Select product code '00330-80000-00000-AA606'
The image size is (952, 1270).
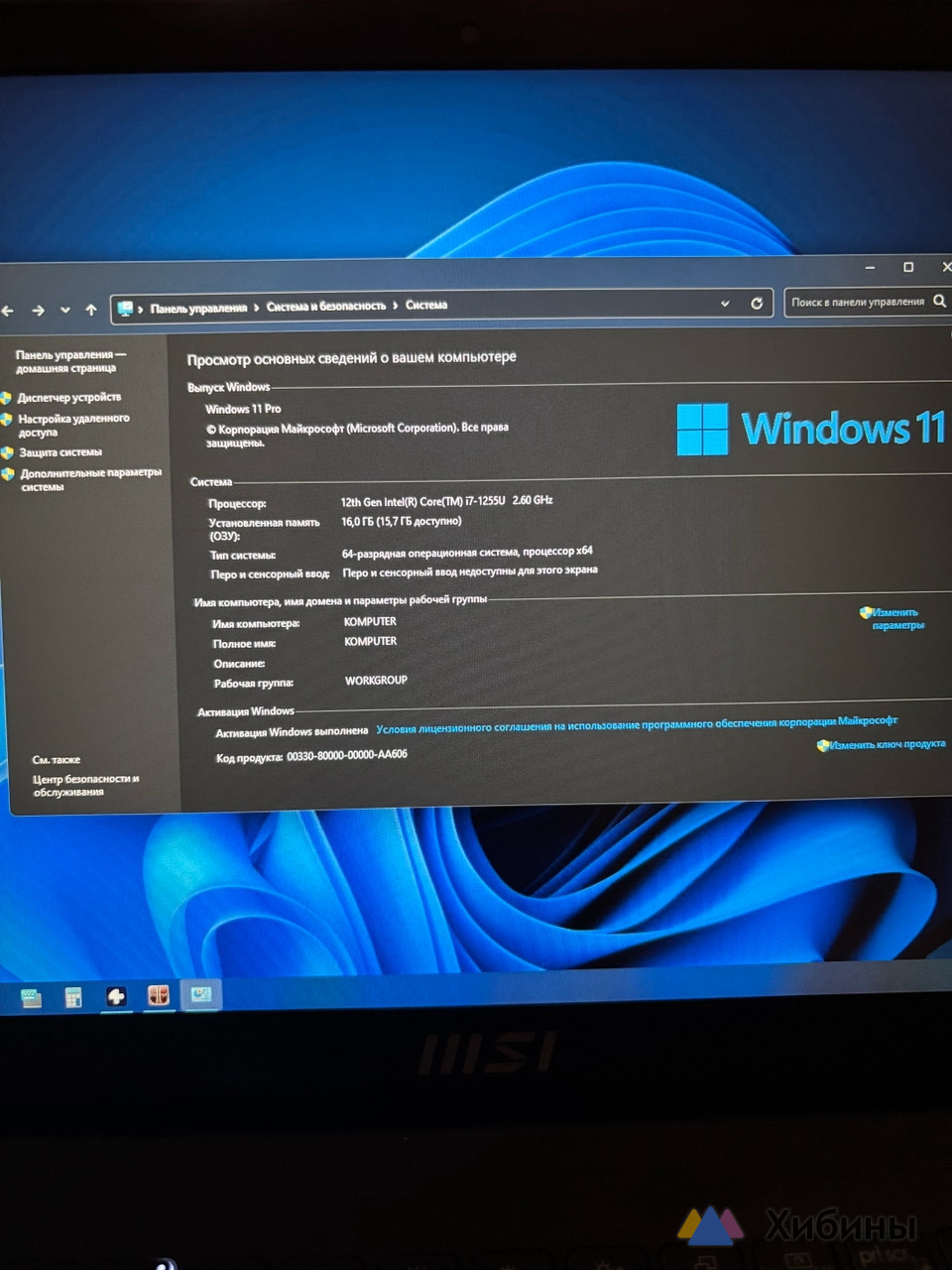pyautogui.click(x=347, y=755)
